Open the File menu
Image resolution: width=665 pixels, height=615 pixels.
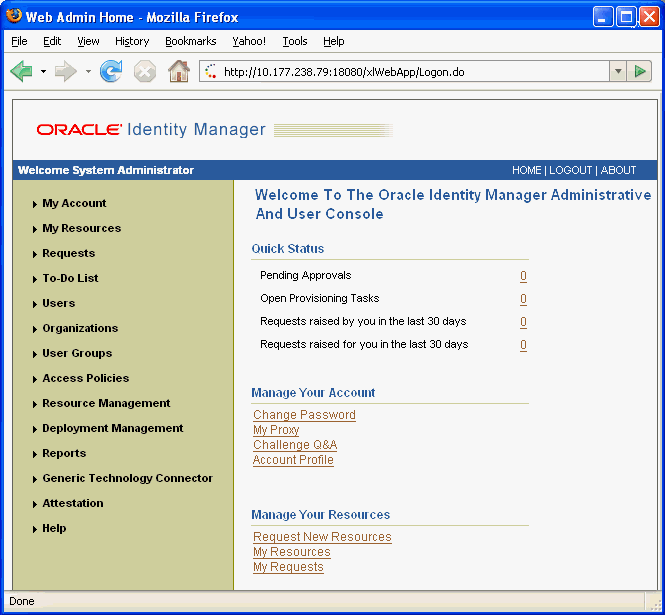19,41
